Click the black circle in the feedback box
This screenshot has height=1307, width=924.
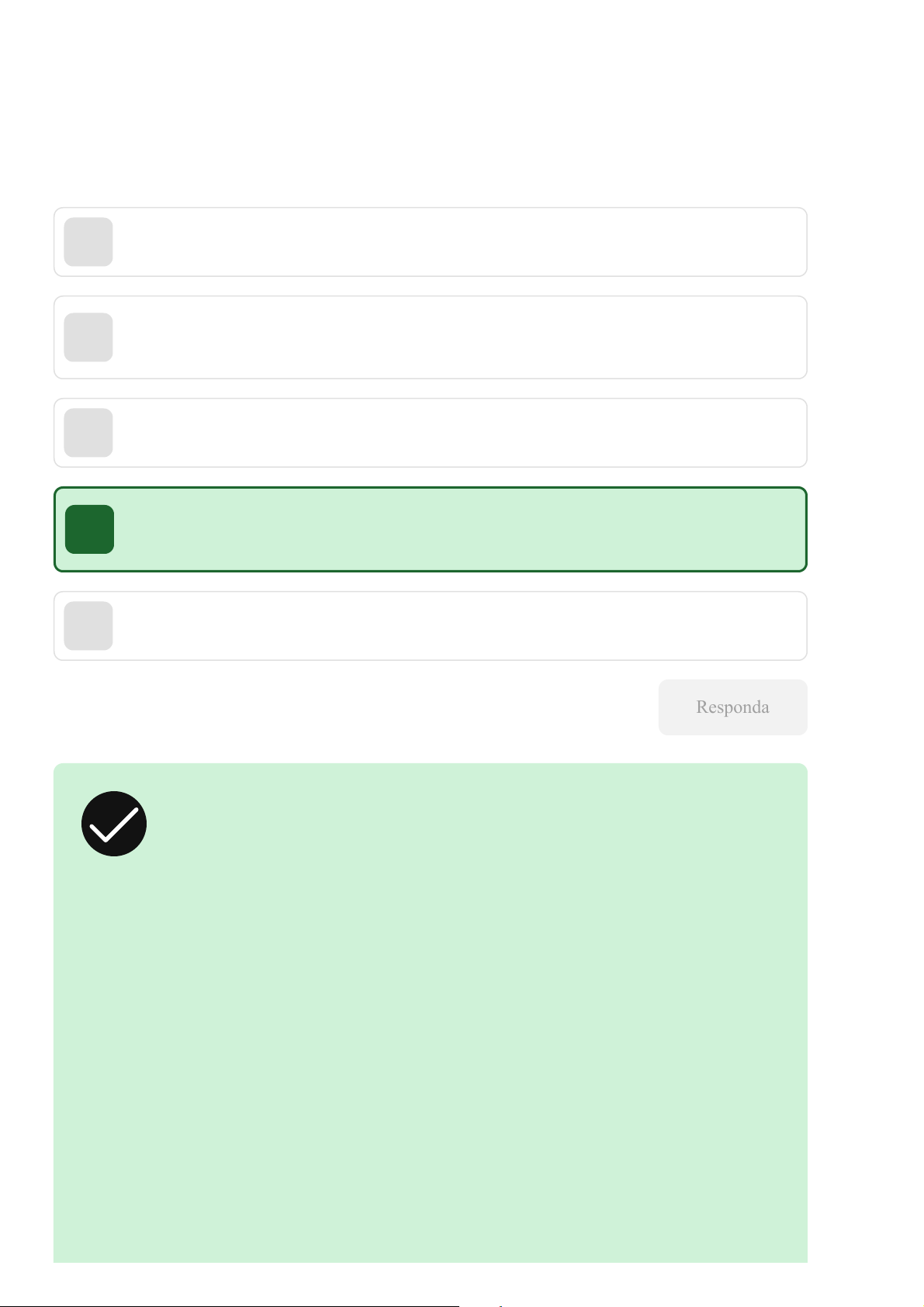[x=114, y=824]
